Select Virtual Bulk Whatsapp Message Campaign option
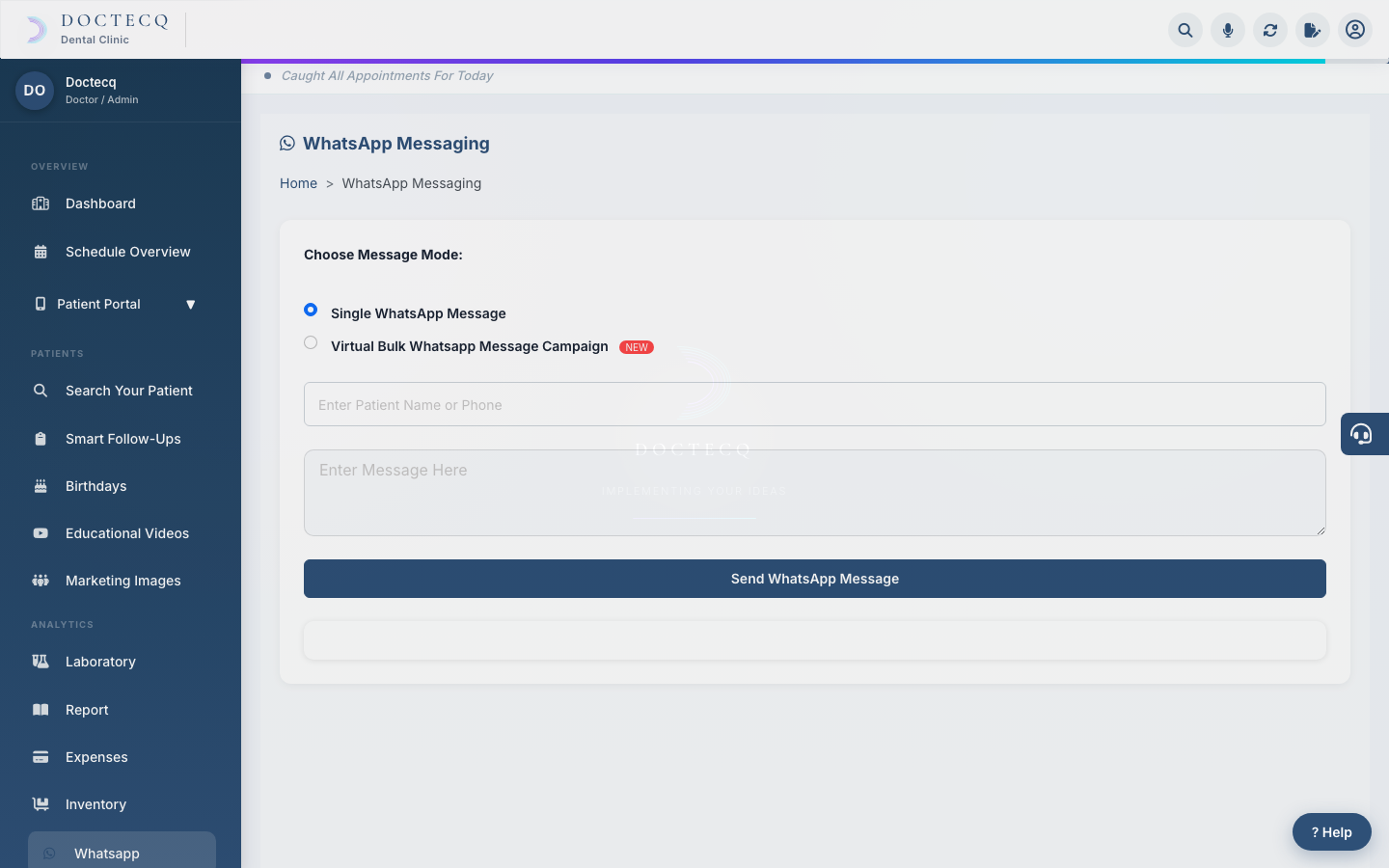1389x868 pixels. (311, 342)
